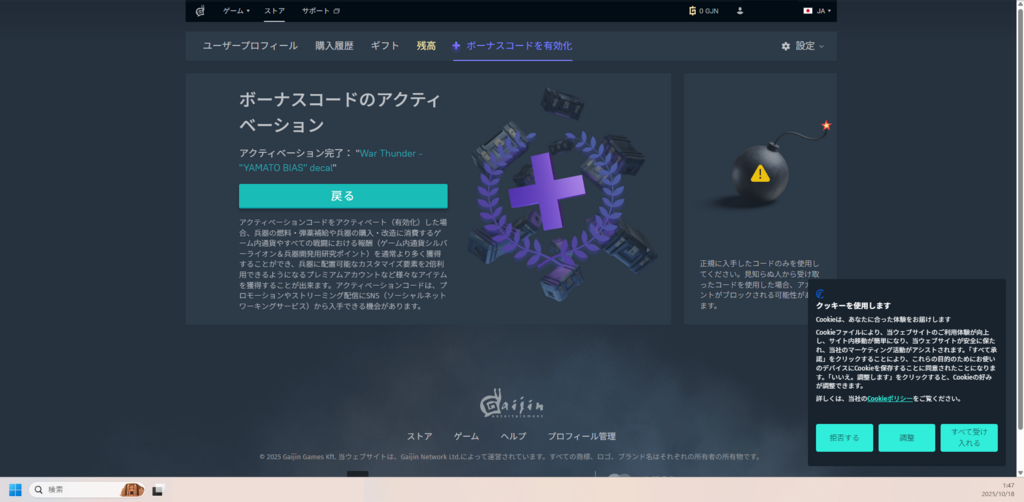Open the user account icon
Image resolution: width=1024 pixels, height=502 pixels.
(740, 11)
